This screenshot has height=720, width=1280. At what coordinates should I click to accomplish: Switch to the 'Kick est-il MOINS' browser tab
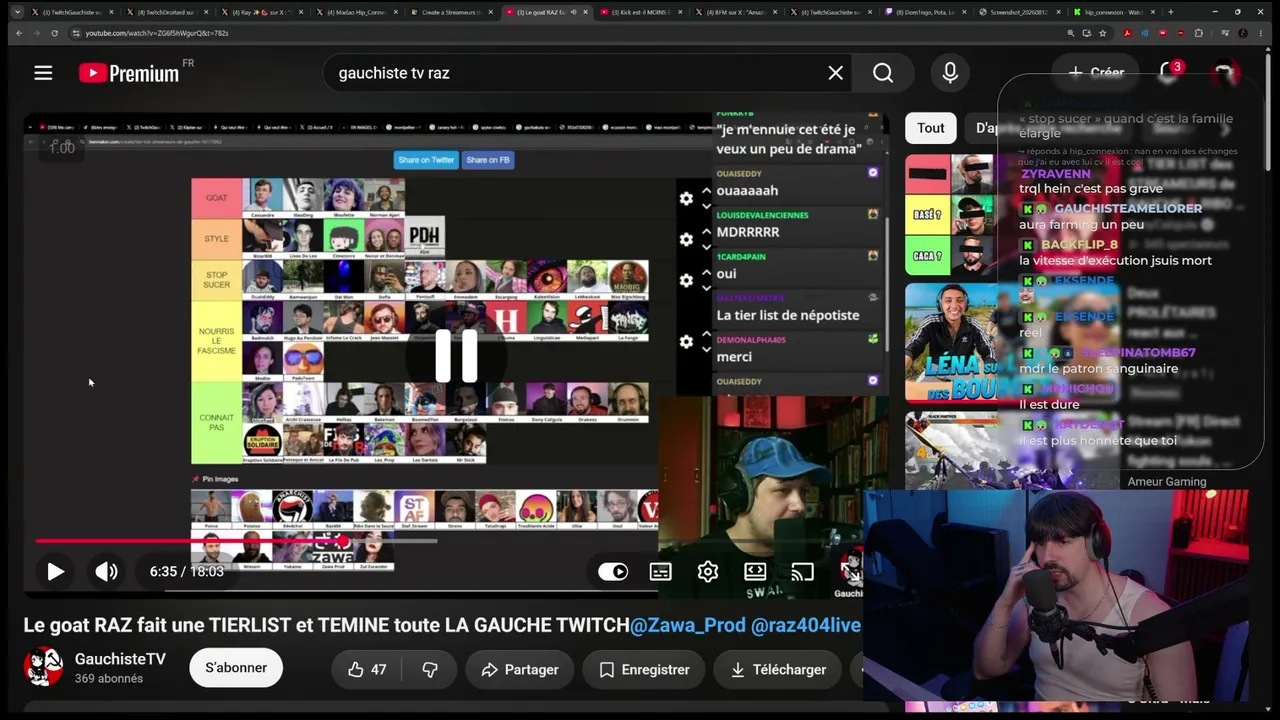click(641, 12)
